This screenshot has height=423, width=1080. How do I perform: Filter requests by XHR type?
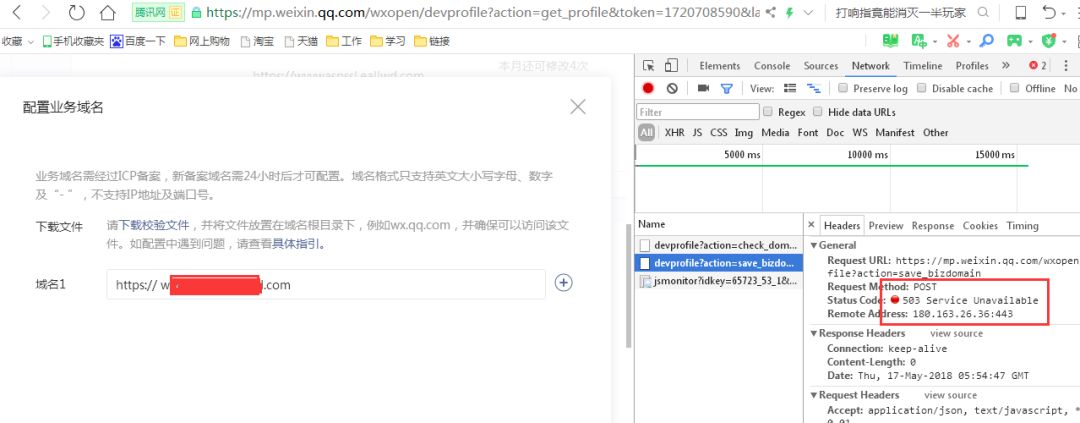click(x=674, y=132)
